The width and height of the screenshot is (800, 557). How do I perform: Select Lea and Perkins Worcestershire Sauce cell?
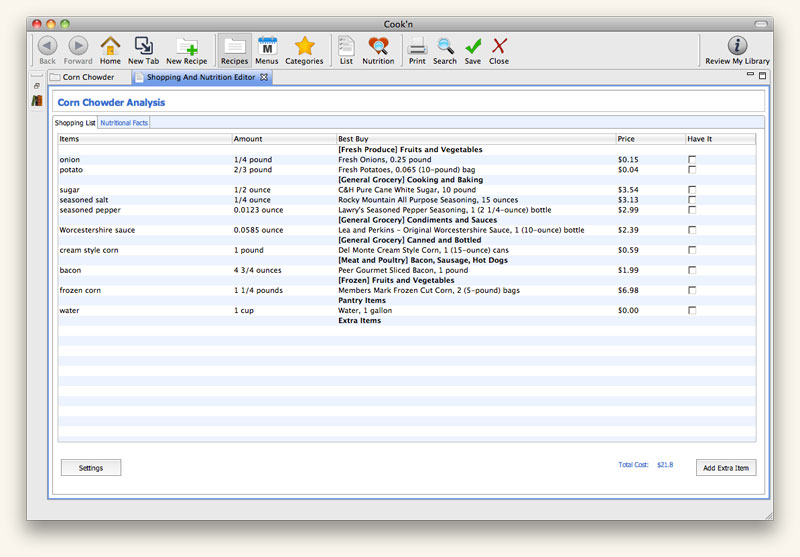pyautogui.click(x=461, y=230)
